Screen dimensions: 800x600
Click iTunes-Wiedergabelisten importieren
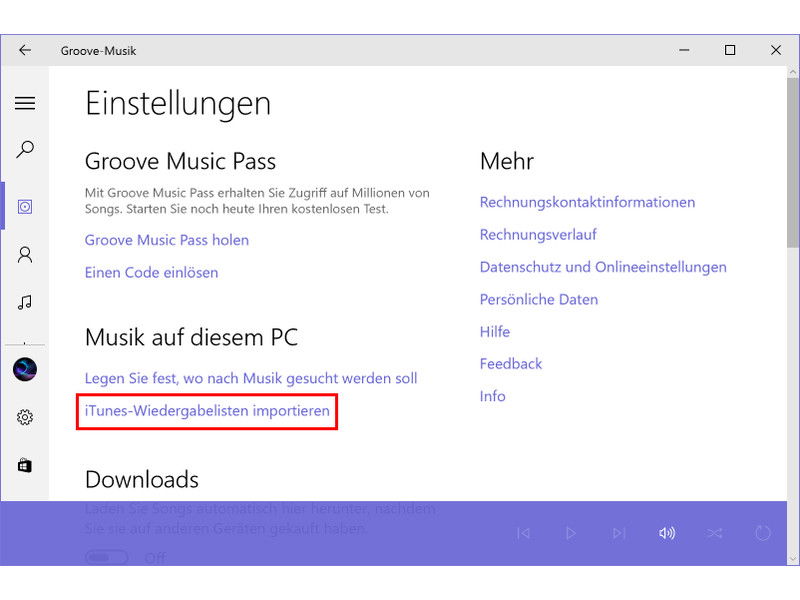point(207,411)
